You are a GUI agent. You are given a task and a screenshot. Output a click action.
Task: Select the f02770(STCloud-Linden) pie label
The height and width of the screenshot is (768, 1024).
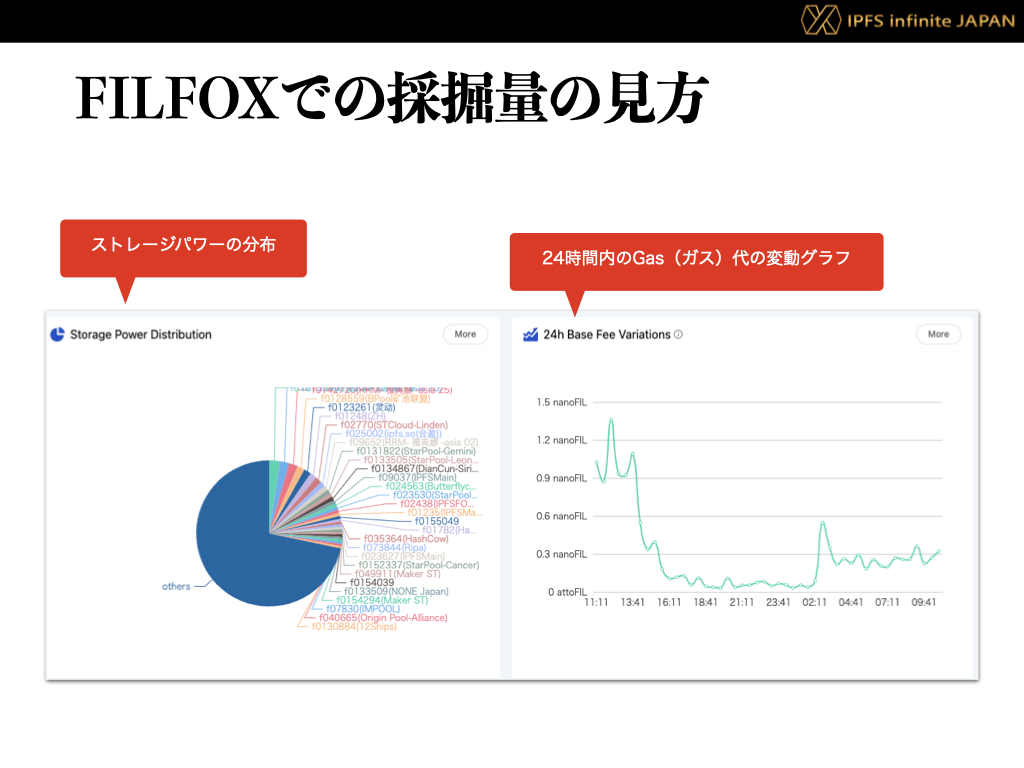[394, 425]
